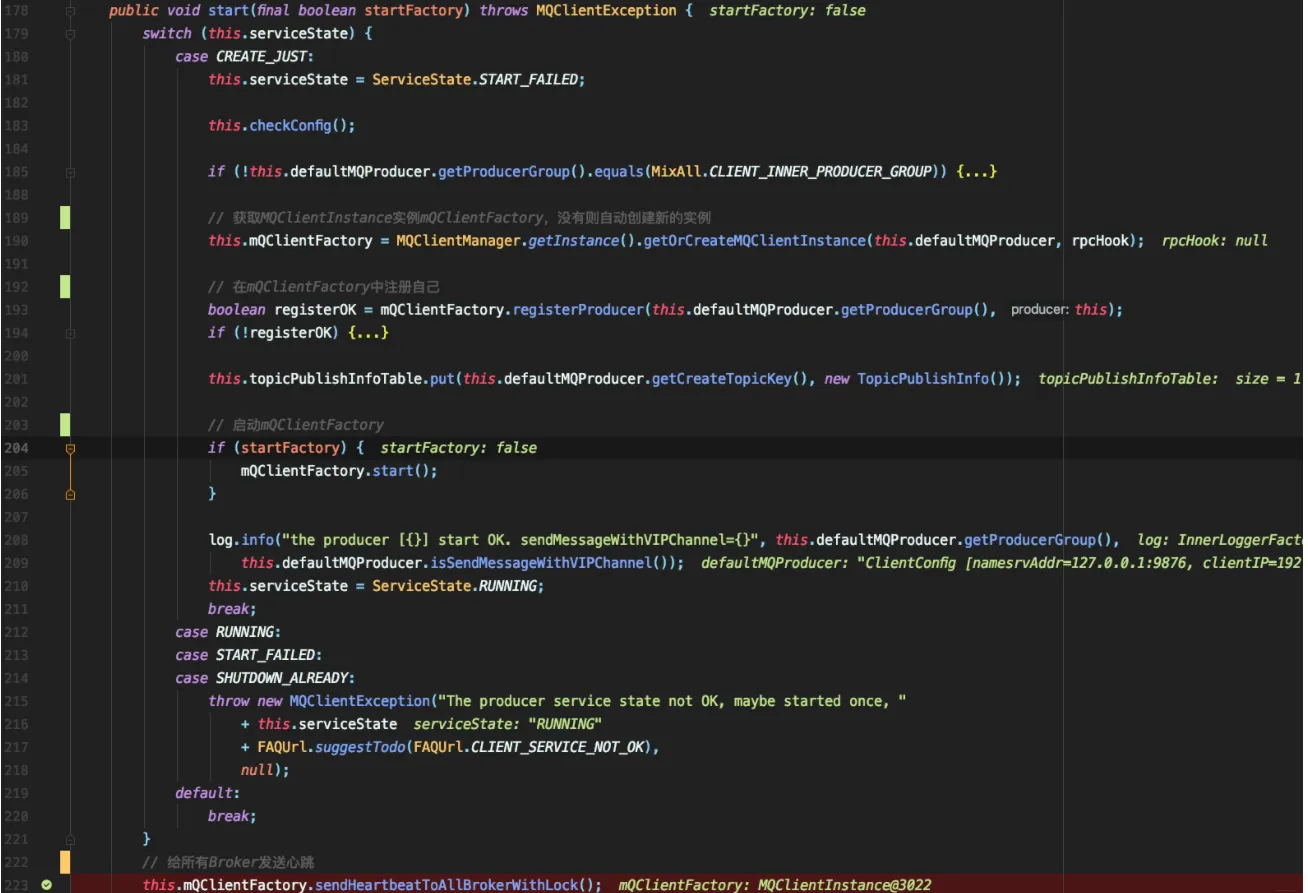This screenshot has height=893, width=1308.
Task: Expand the {...} placeholder after CLIENT_INNER_PRODUCER_GROUP
Action: (977, 172)
